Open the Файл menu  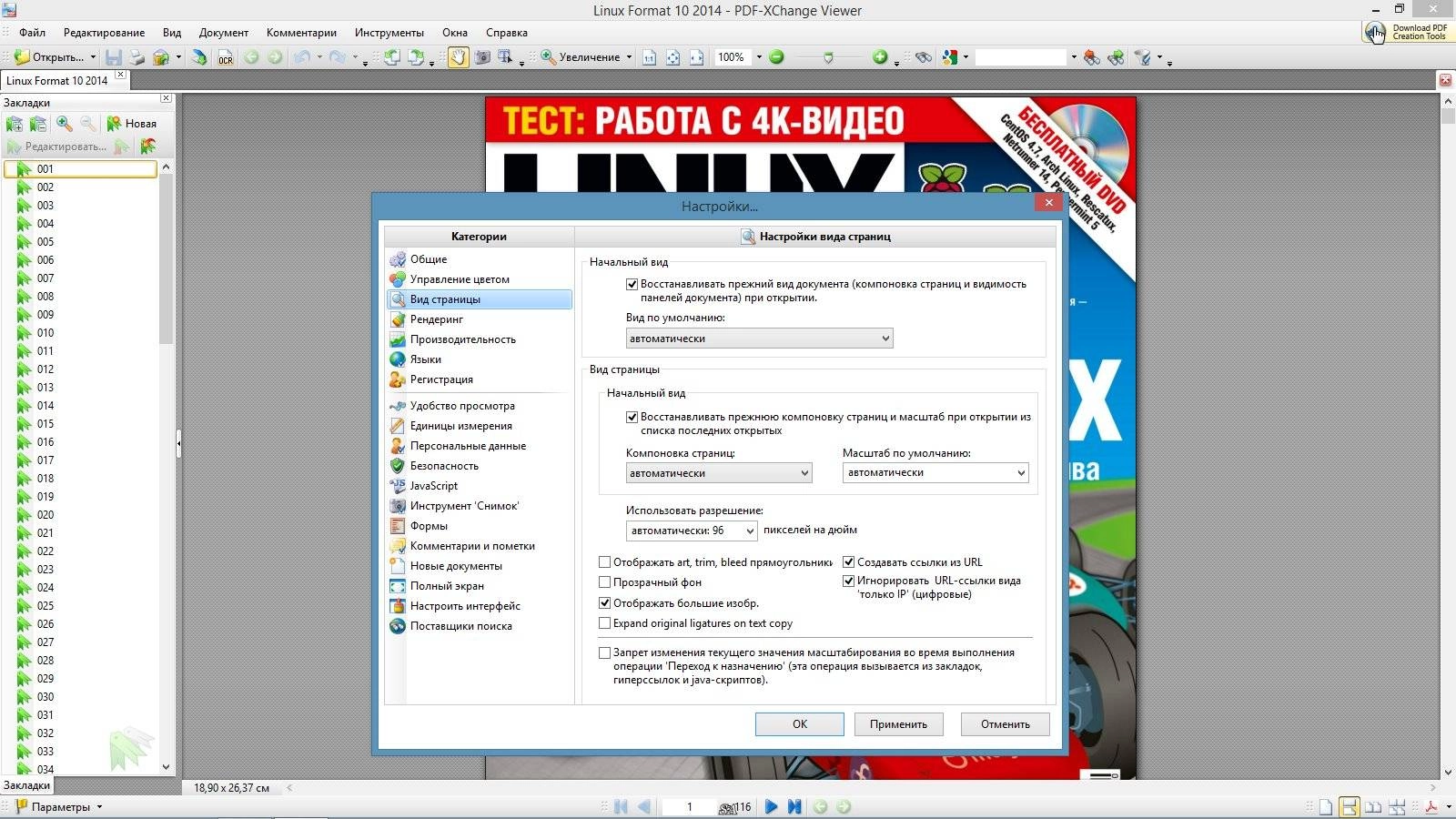tap(32, 33)
